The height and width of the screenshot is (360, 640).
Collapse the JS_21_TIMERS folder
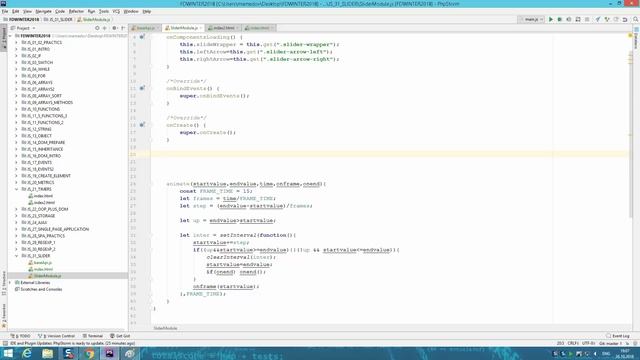click(x=16, y=189)
